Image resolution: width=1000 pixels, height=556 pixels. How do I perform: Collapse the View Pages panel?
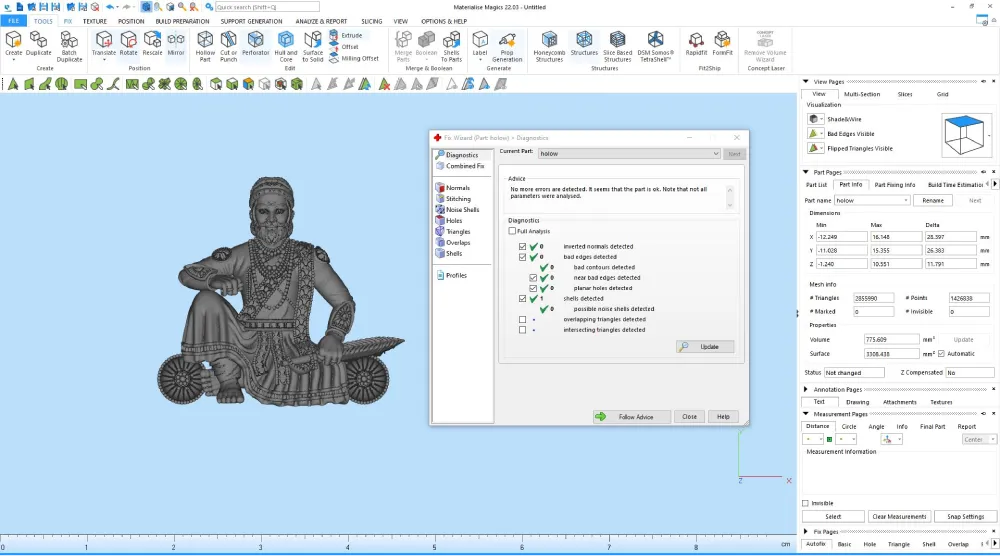pos(806,82)
